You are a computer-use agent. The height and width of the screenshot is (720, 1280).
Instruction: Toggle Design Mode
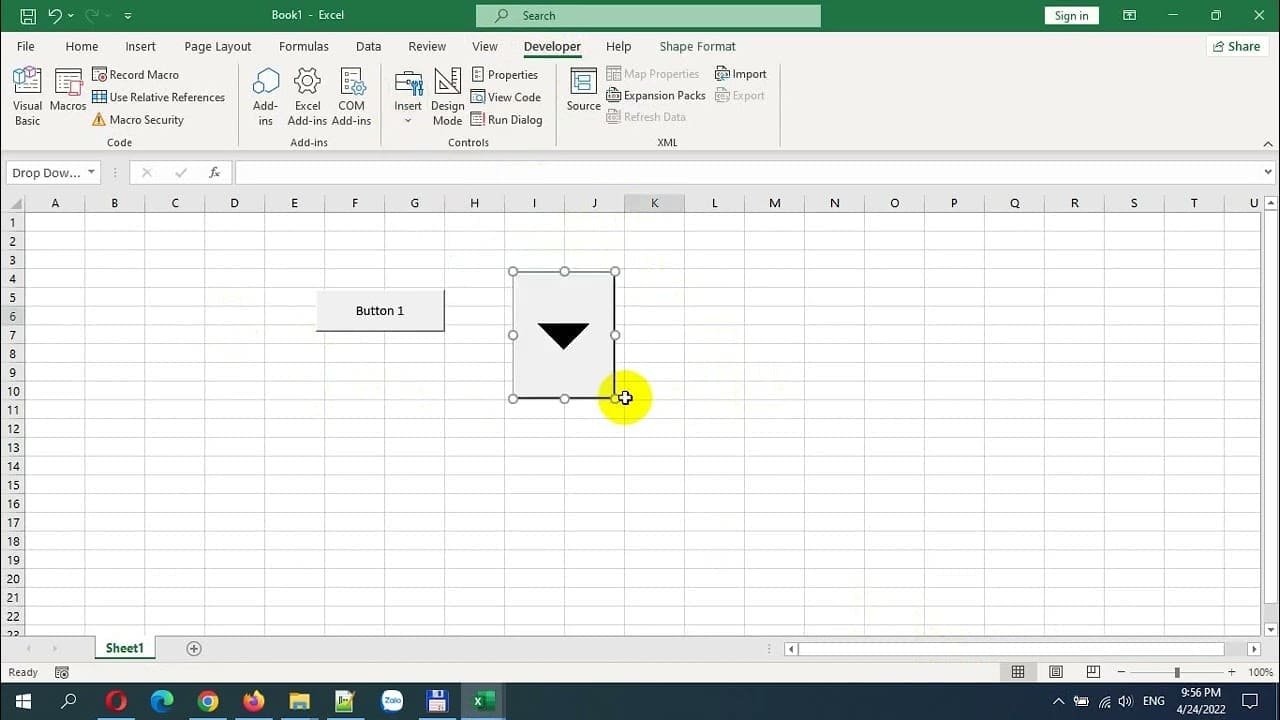click(447, 96)
